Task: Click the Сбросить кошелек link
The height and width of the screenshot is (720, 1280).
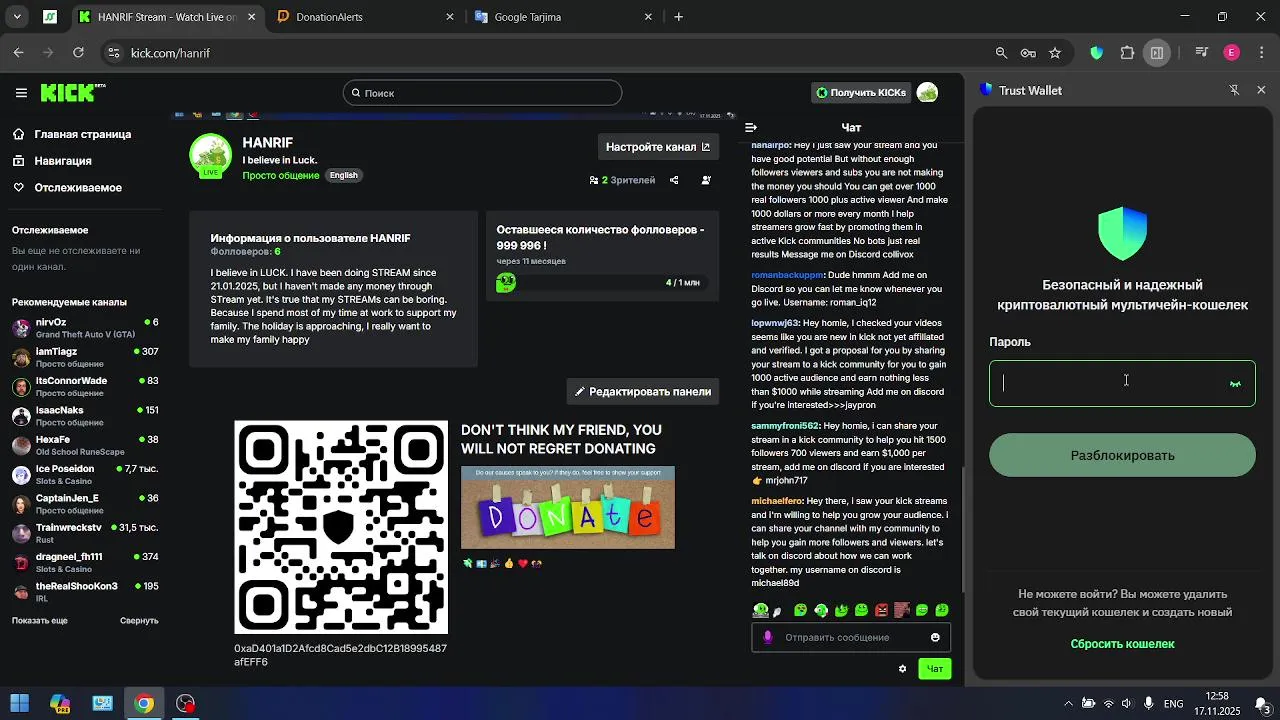Action: (x=1122, y=644)
